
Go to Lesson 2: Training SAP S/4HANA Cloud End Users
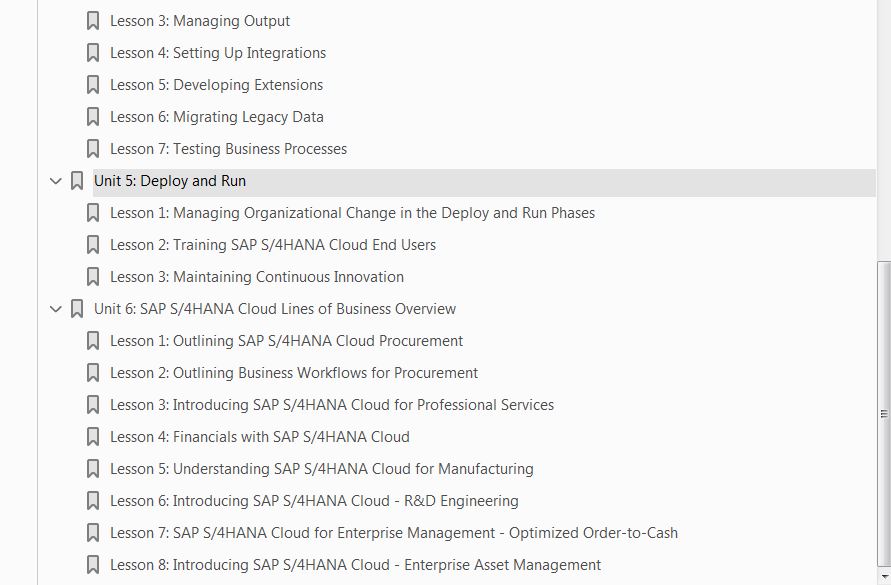click(273, 245)
